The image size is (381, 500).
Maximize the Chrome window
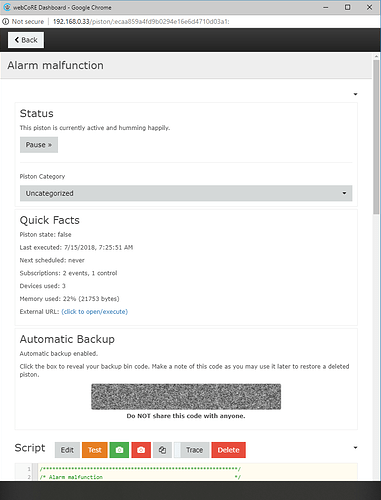pos(347,7)
